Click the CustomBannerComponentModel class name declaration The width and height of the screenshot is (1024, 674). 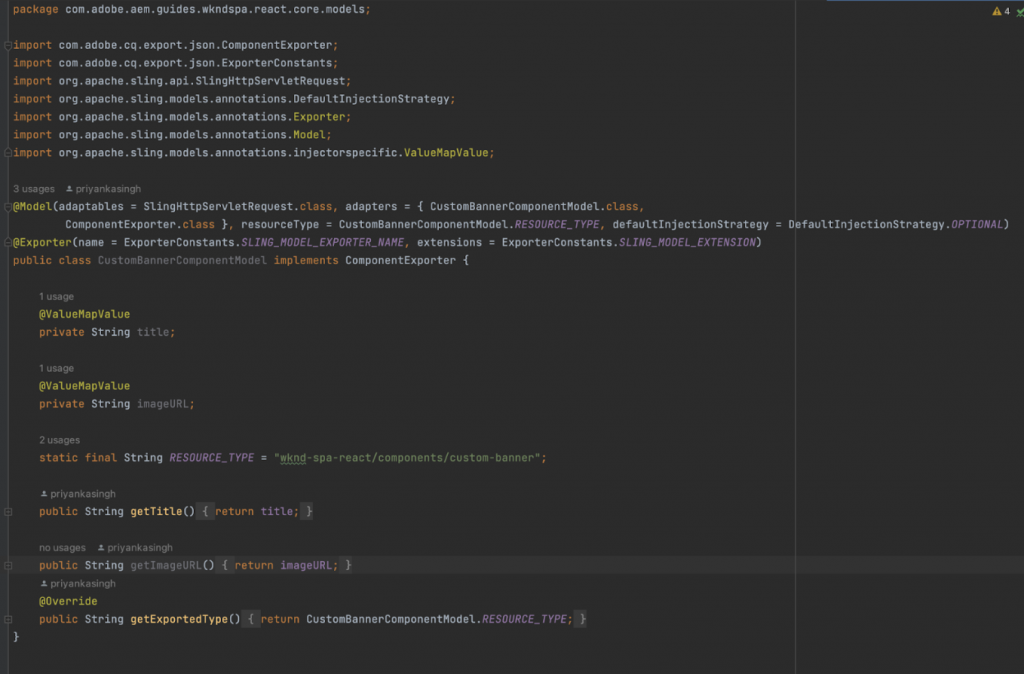pos(182,260)
